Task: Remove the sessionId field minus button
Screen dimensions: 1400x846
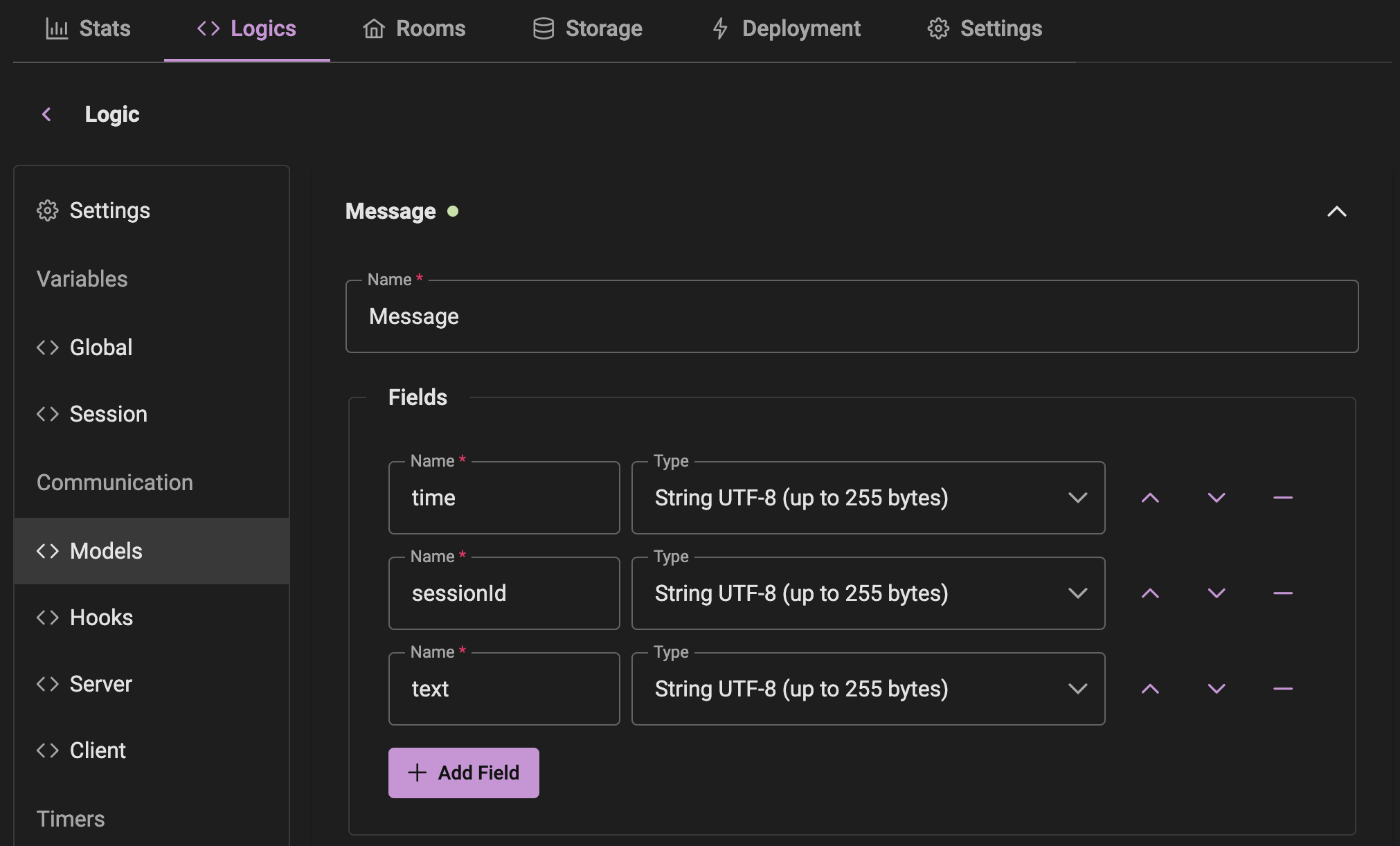Action: click(x=1283, y=592)
